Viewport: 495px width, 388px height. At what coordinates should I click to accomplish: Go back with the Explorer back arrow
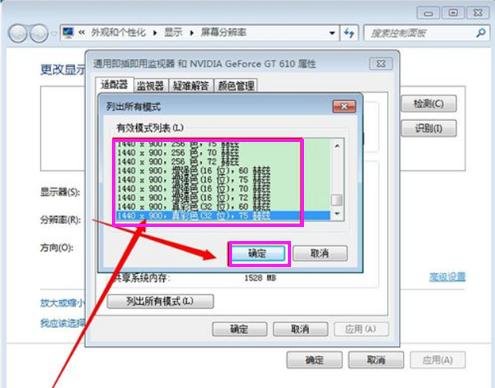(x=17, y=34)
